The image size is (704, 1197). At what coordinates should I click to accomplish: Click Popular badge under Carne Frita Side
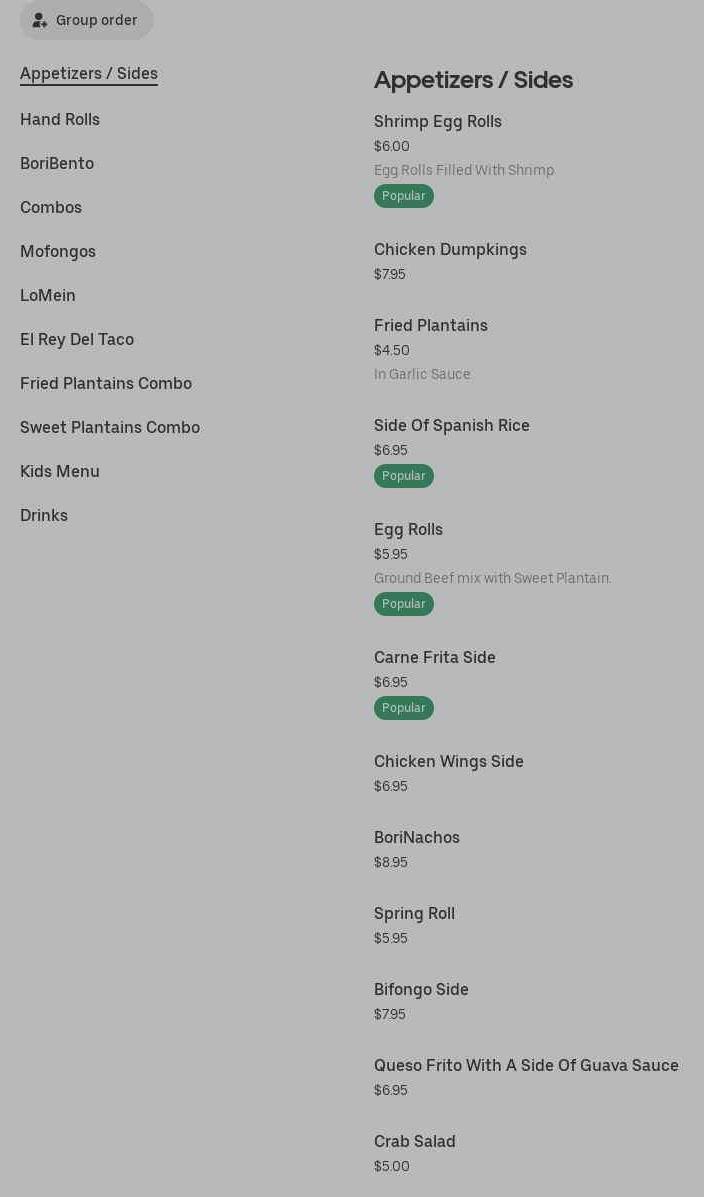coord(404,708)
